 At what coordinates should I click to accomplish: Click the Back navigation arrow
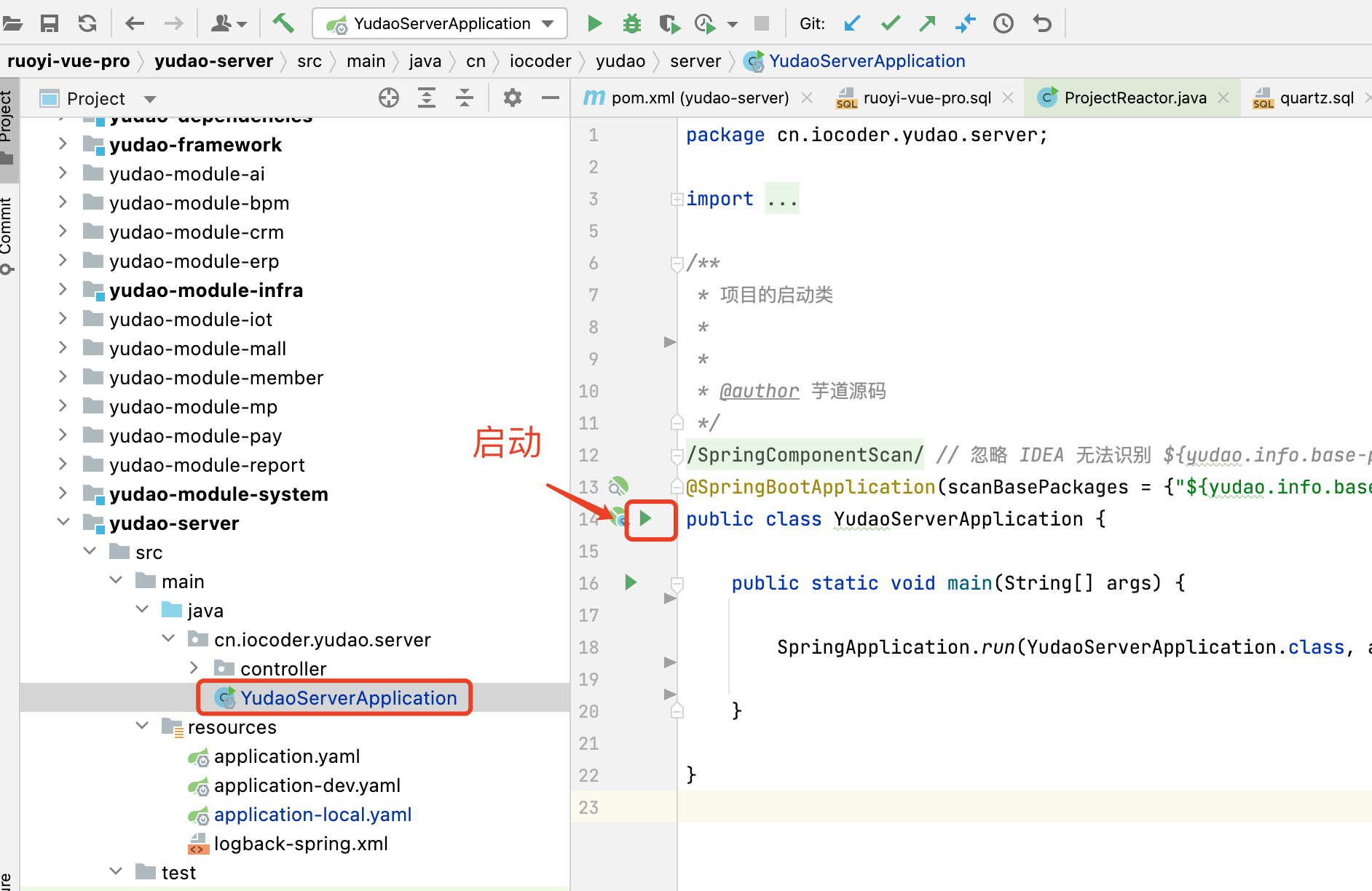click(x=135, y=23)
